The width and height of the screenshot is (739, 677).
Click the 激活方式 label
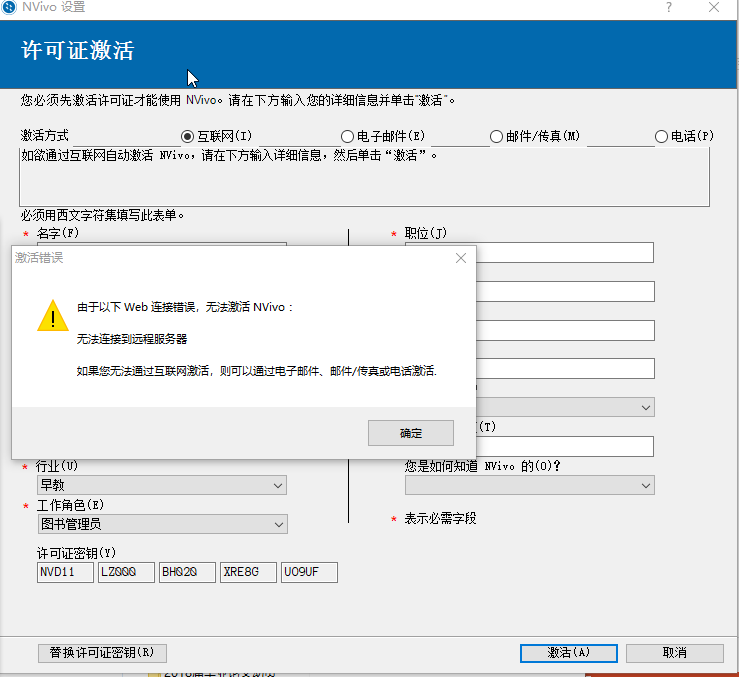pos(45,136)
